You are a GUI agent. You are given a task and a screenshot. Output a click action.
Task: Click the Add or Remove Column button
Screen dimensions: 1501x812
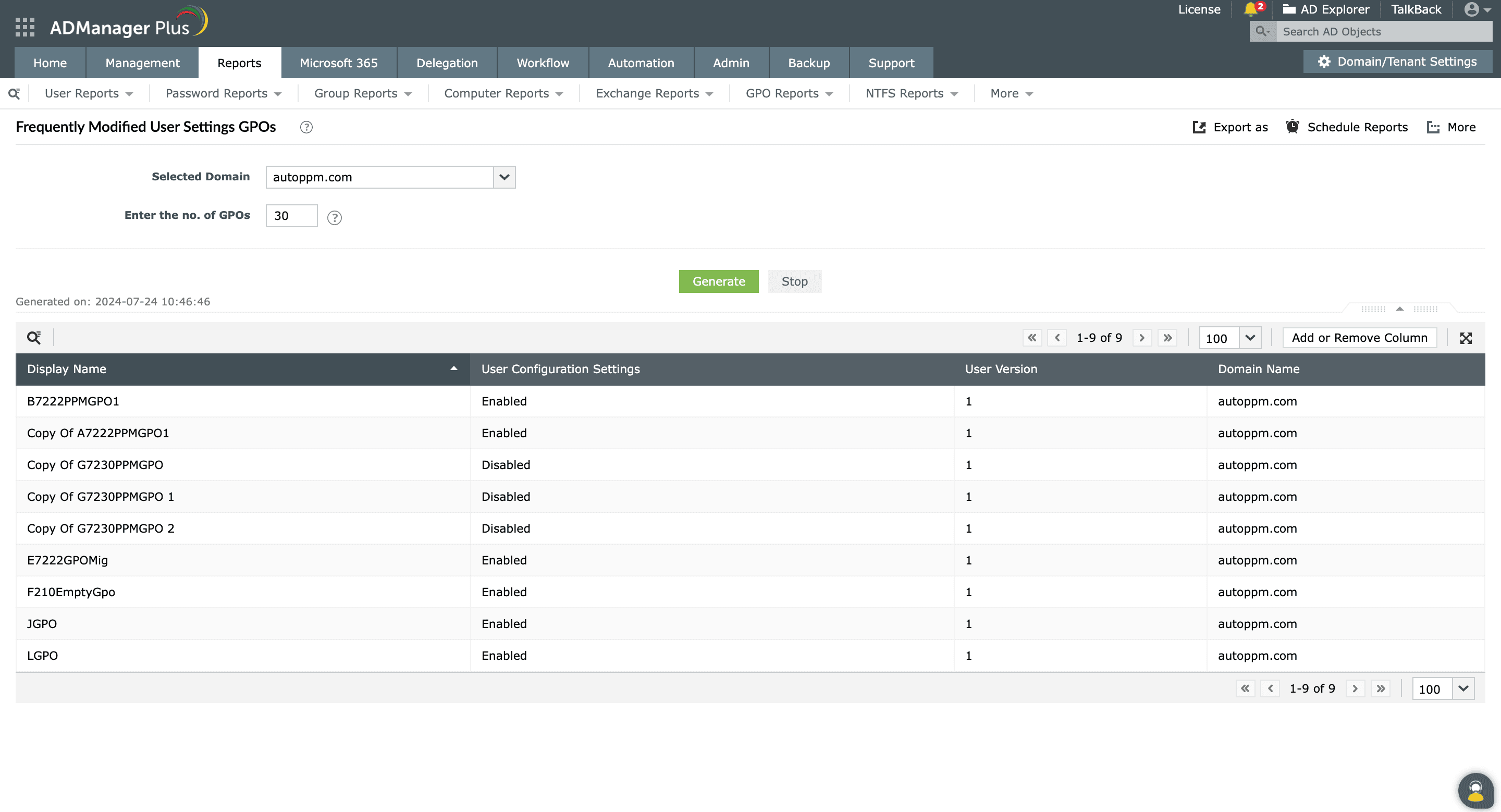click(1359, 338)
